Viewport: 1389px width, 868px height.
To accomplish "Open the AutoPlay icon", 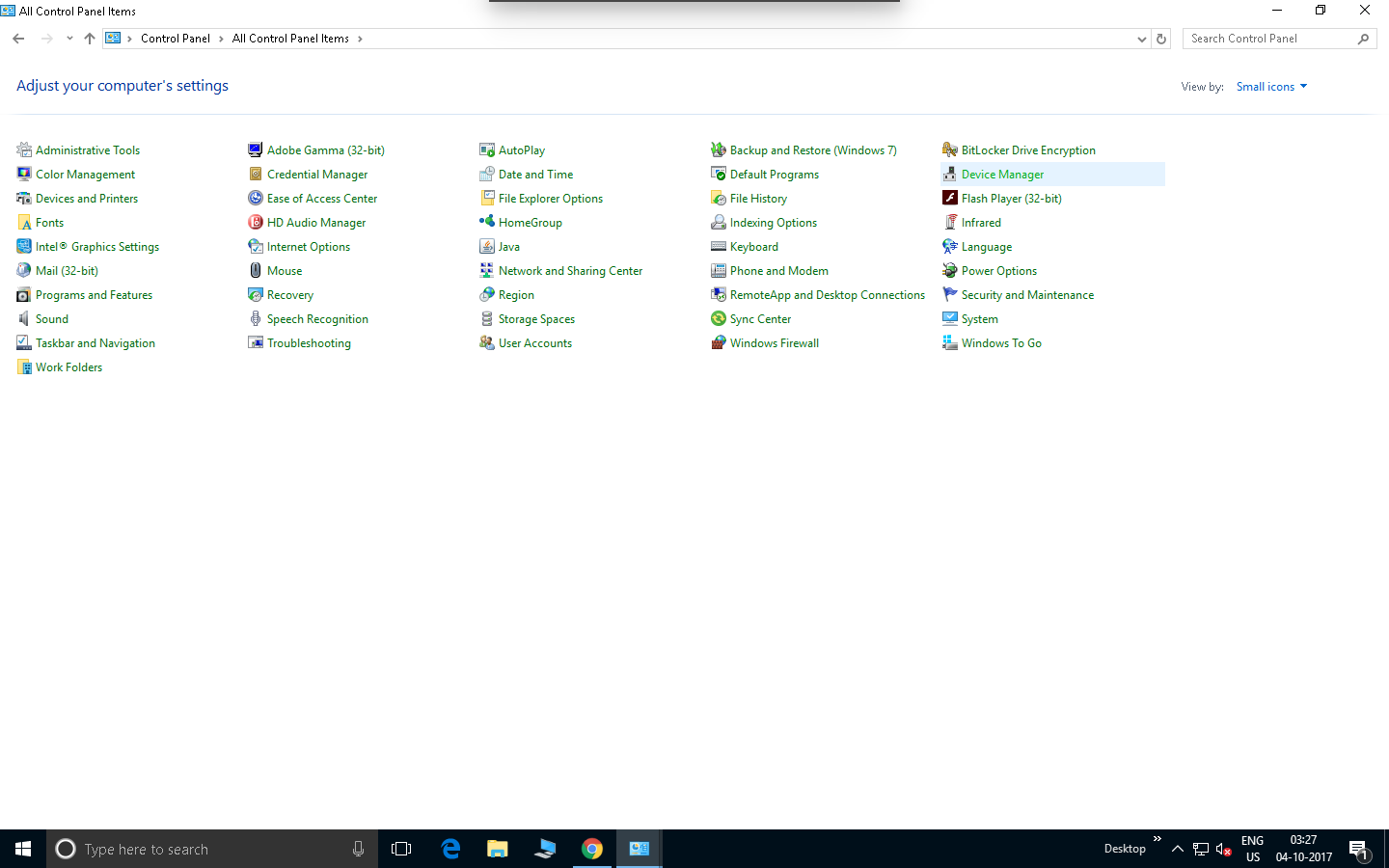I will pos(487,149).
